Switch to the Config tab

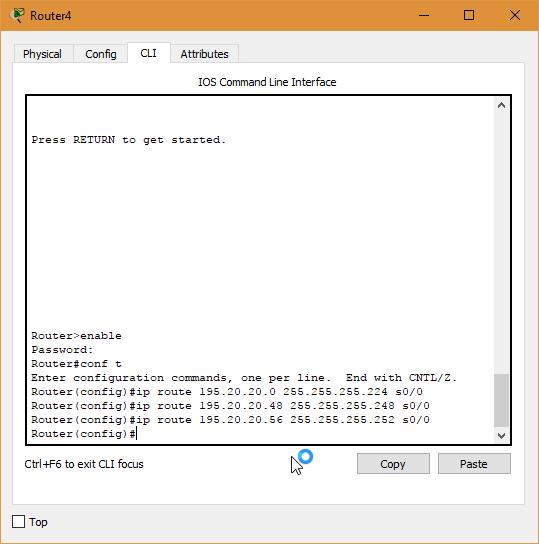[x=101, y=54]
